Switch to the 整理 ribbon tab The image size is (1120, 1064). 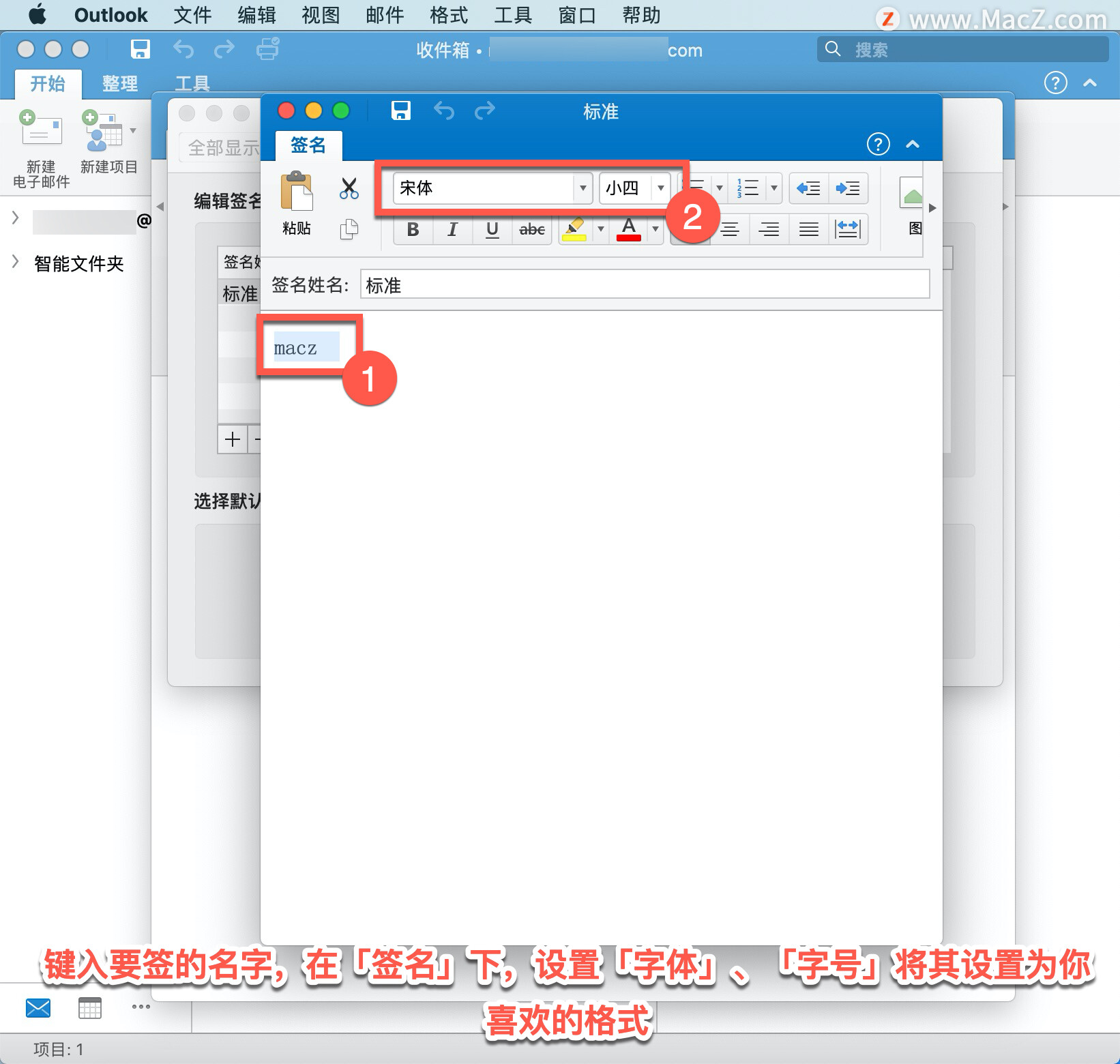tap(120, 84)
